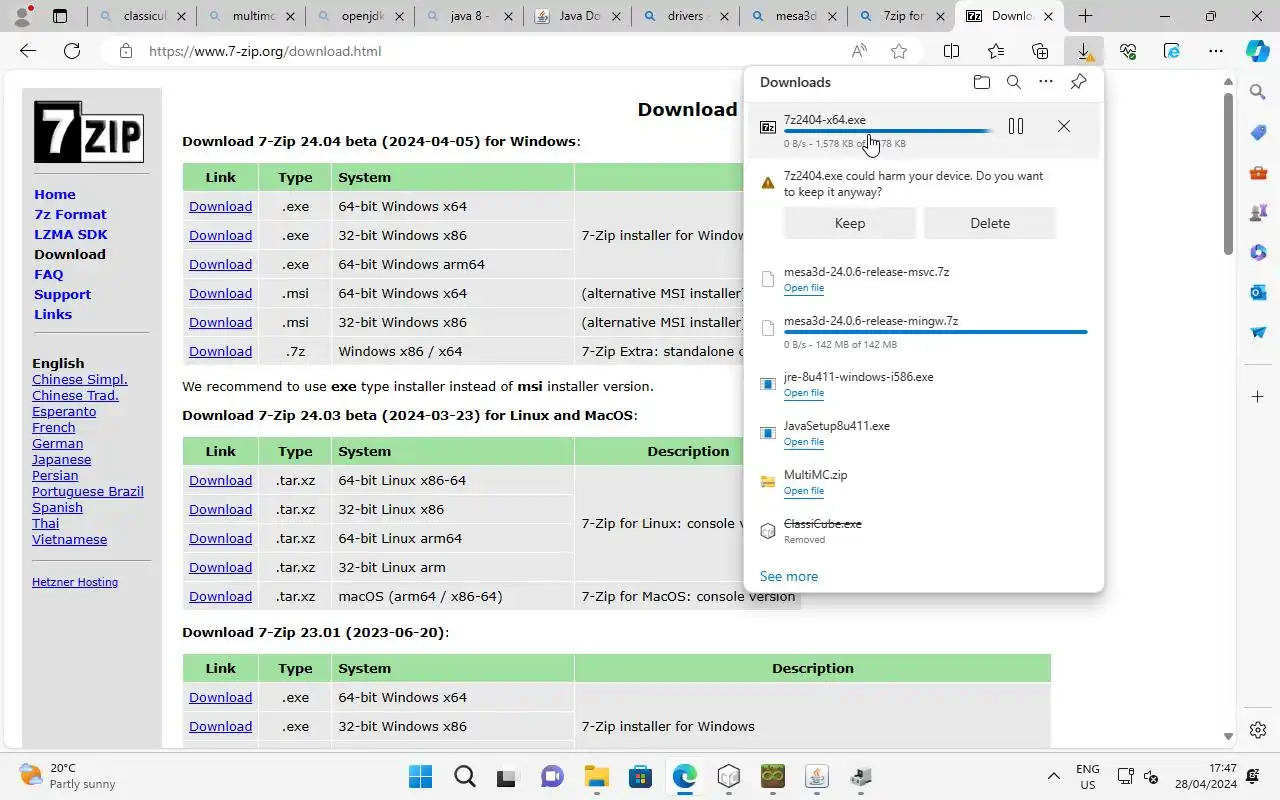Open Windows Start menu
Screen dimensions: 1280x800
tap(421, 776)
